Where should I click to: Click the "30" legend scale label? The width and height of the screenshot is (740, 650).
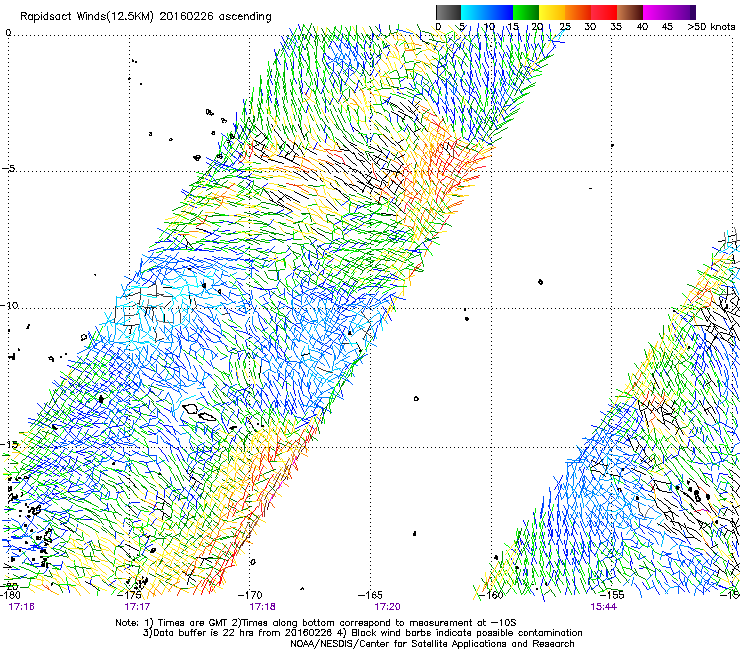click(x=590, y=27)
